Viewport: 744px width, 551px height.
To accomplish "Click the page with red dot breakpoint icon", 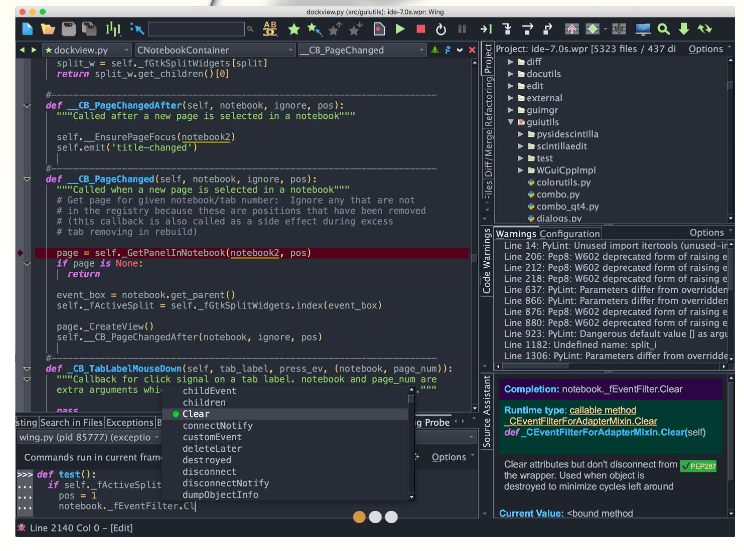I will [x=379, y=29].
